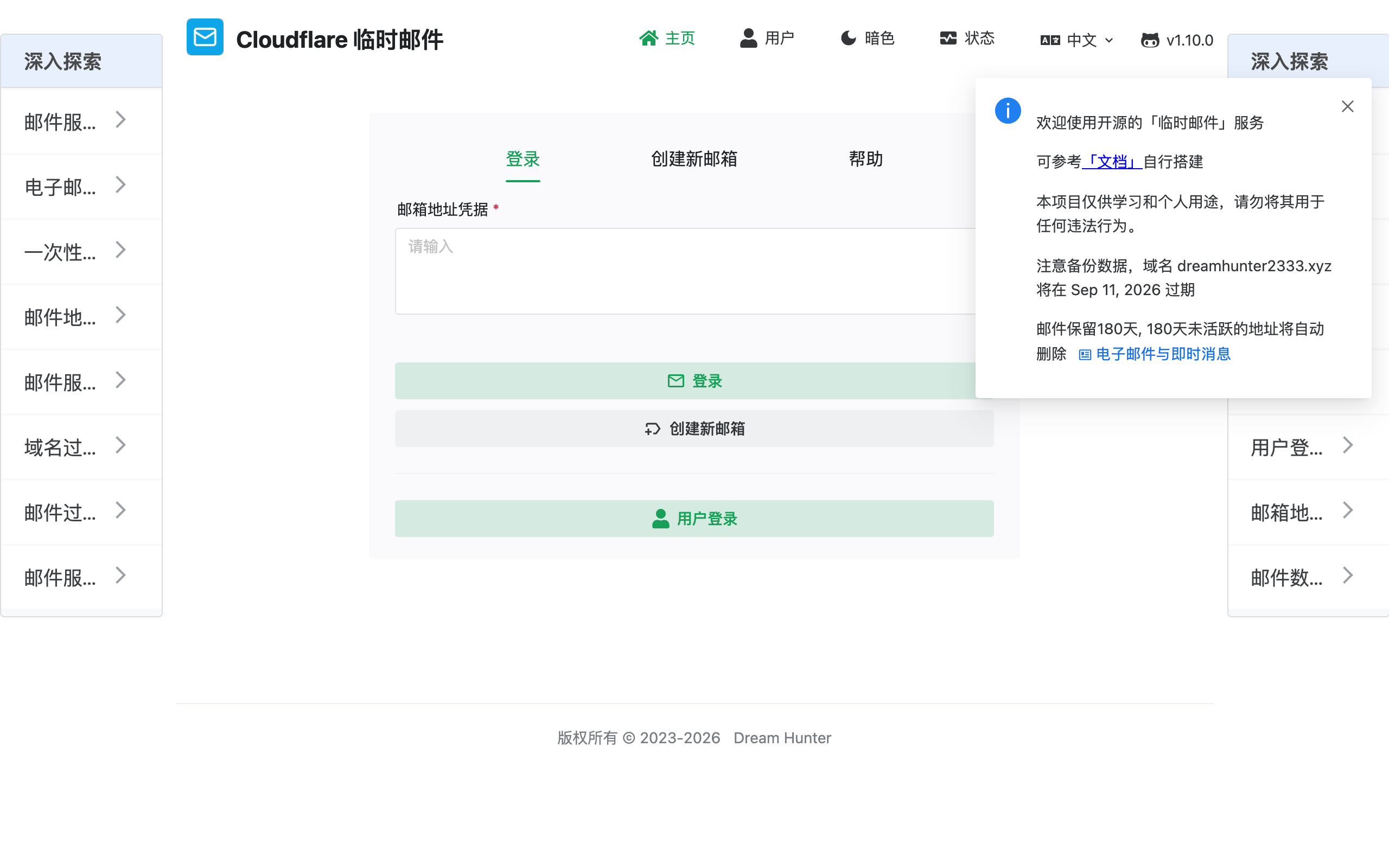Image resolution: width=1389 pixels, height=868 pixels.
Task: Click Cloudflare 临时邮件 title text
Action: pos(339,40)
